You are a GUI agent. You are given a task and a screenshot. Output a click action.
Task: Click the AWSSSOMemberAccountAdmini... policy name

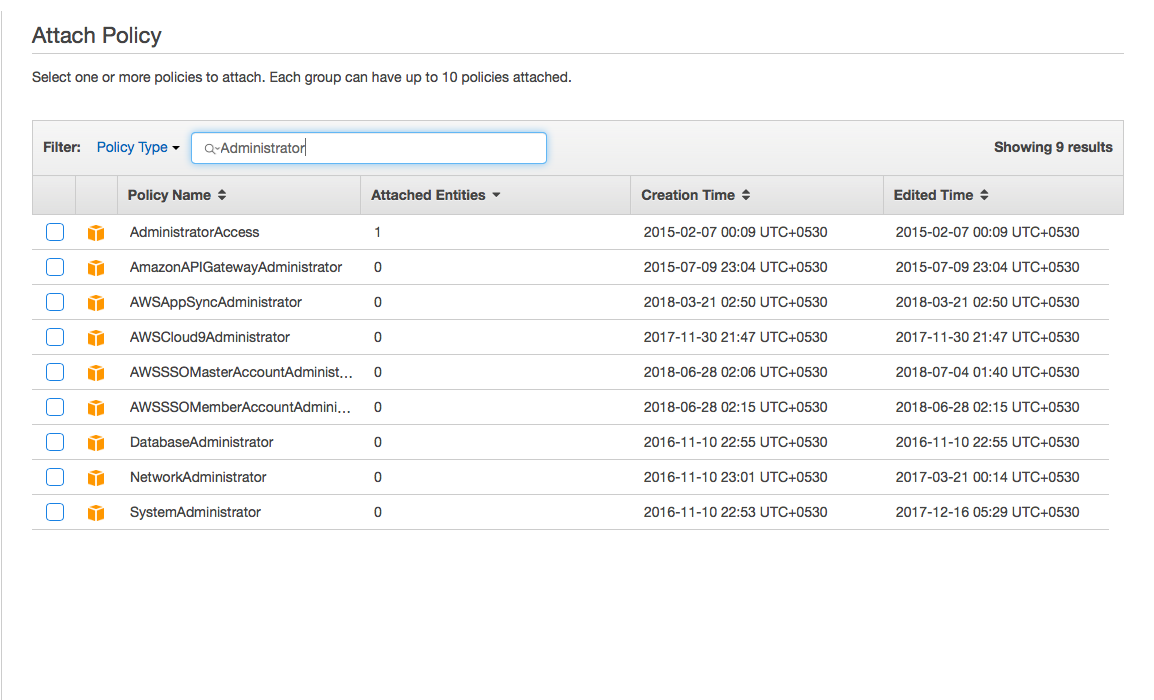coord(240,407)
